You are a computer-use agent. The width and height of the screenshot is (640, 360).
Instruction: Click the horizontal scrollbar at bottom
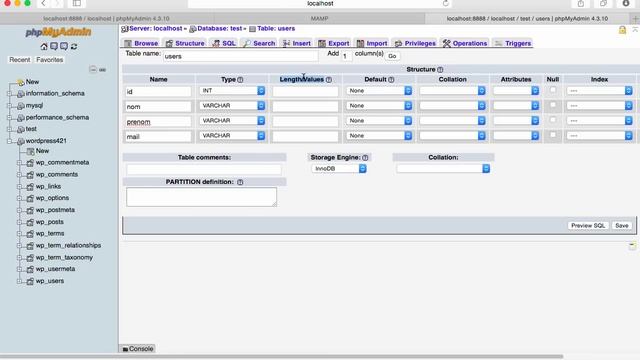[282, 356]
